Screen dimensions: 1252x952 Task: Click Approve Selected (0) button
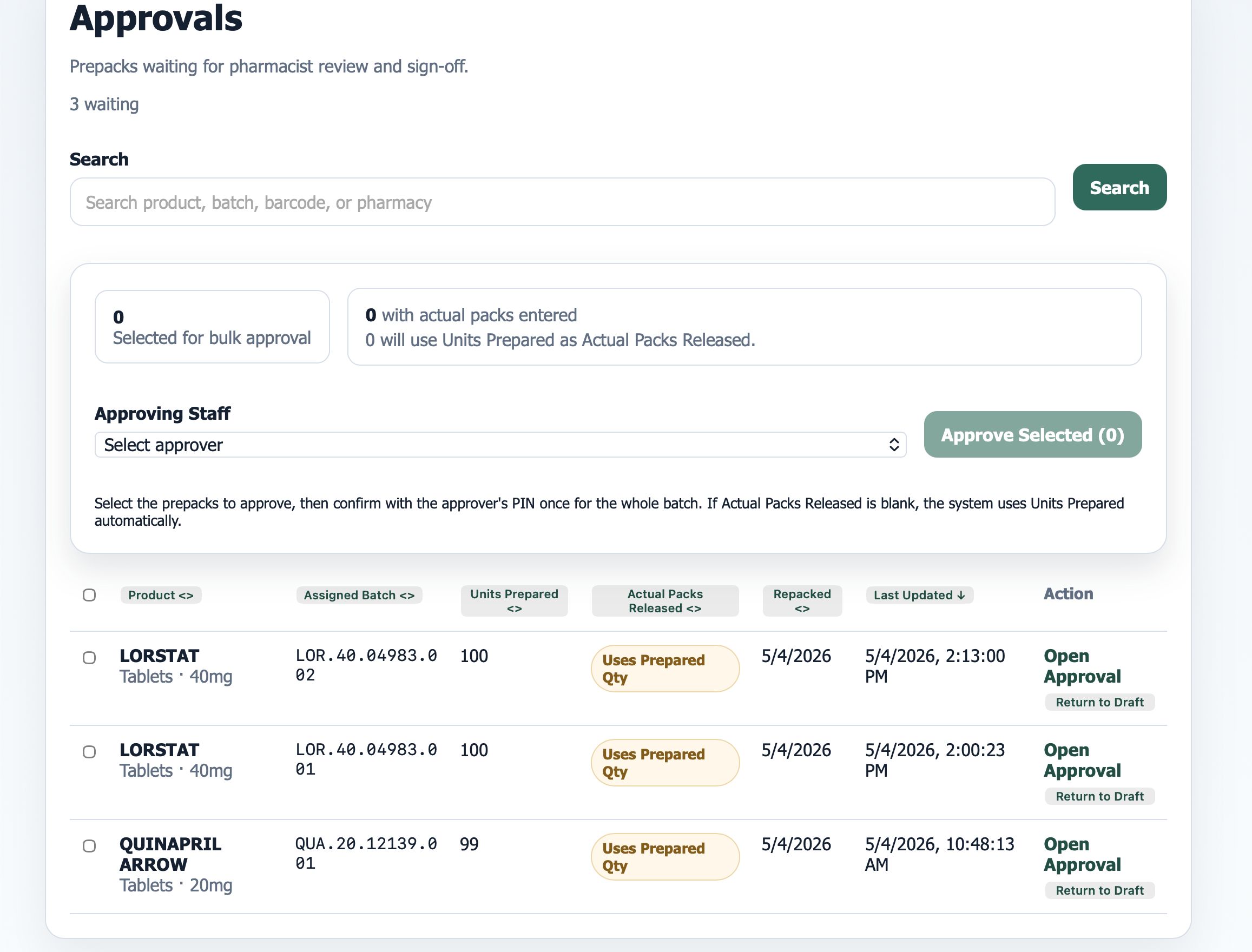click(1032, 434)
